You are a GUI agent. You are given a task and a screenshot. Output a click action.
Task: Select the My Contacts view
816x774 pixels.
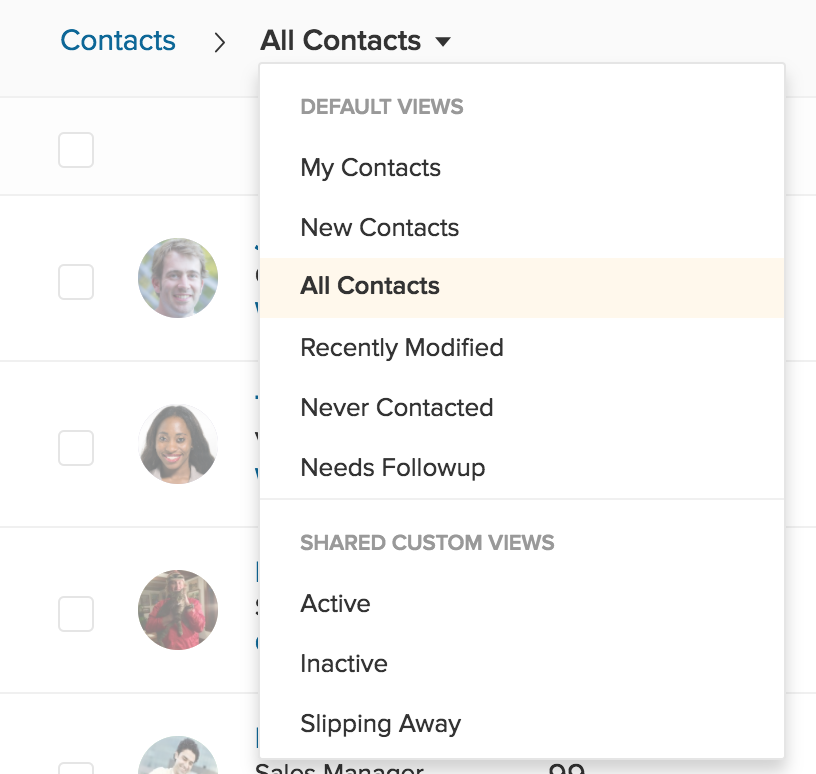coord(370,168)
